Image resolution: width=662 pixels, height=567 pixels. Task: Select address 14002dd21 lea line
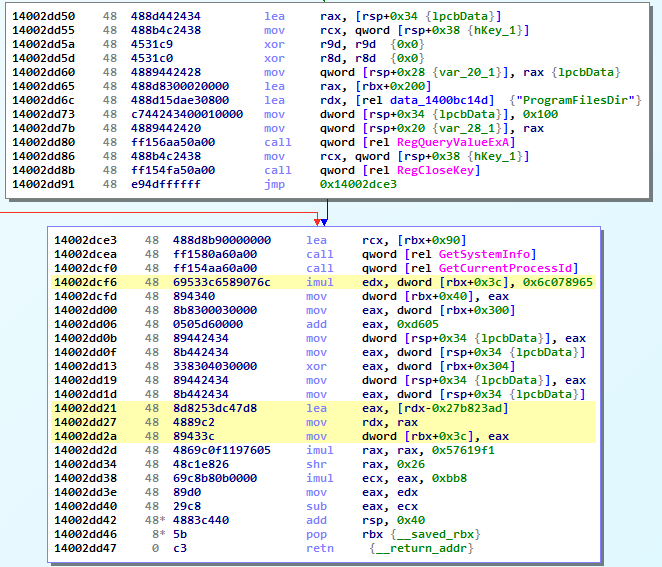click(86, 408)
